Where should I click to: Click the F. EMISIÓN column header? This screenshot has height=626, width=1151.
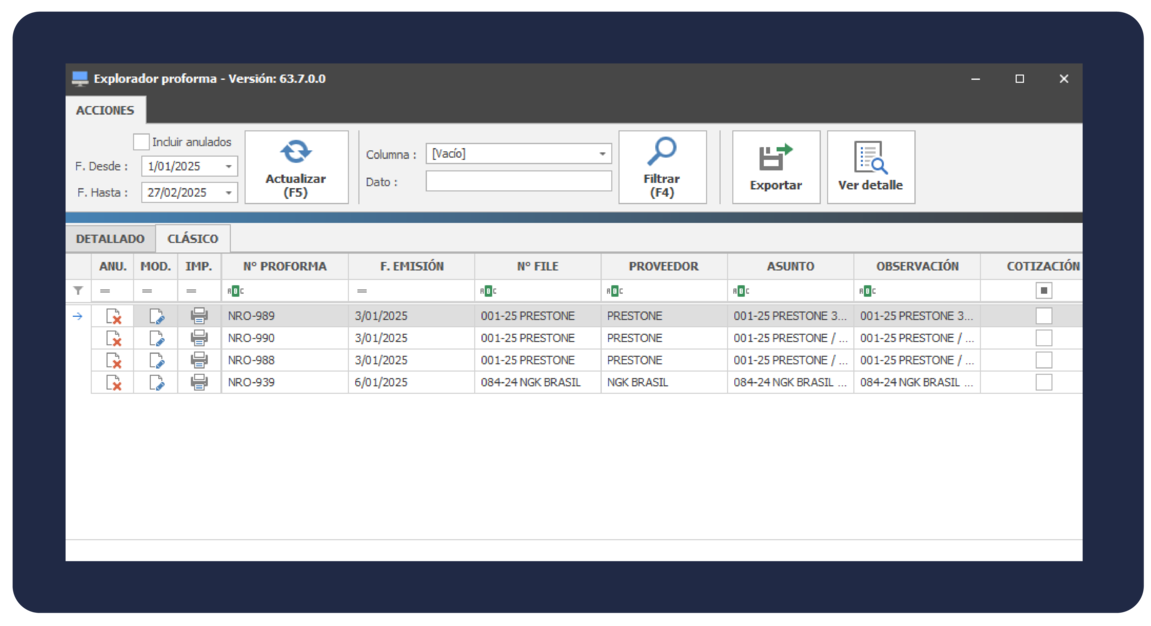pos(411,266)
